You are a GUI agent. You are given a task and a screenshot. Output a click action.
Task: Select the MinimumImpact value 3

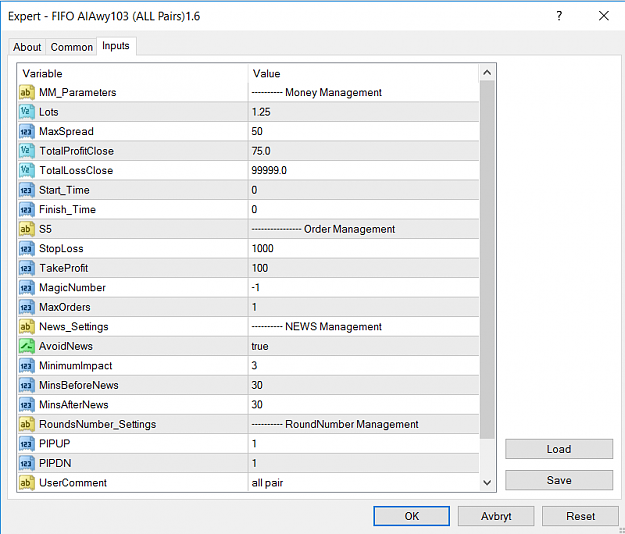254,366
